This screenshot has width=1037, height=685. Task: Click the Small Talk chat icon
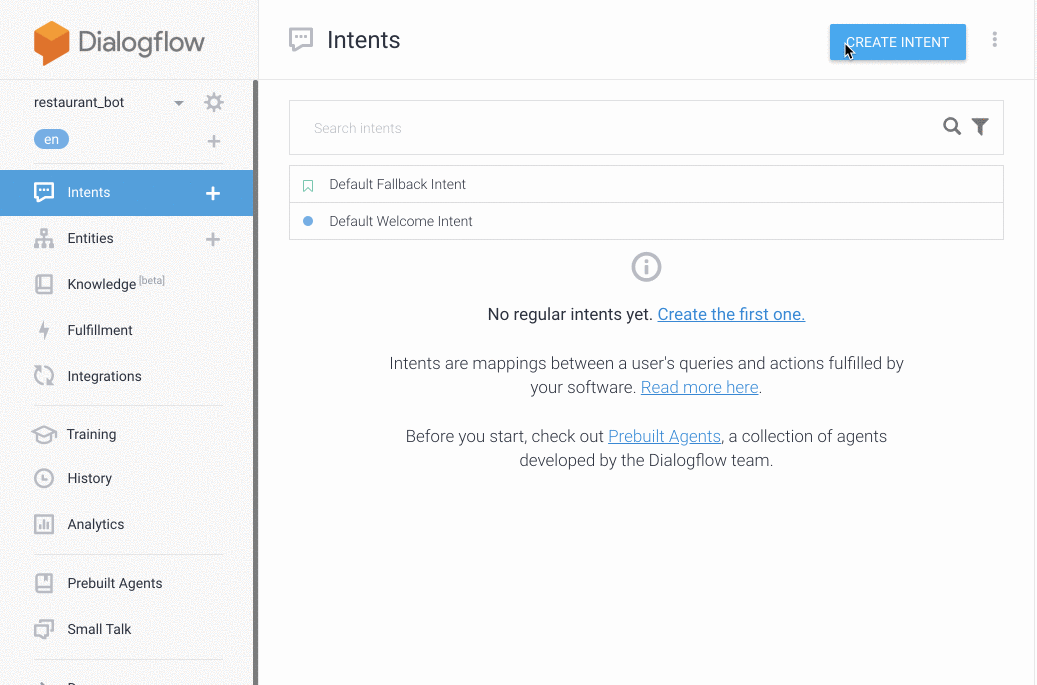tap(44, 629)
